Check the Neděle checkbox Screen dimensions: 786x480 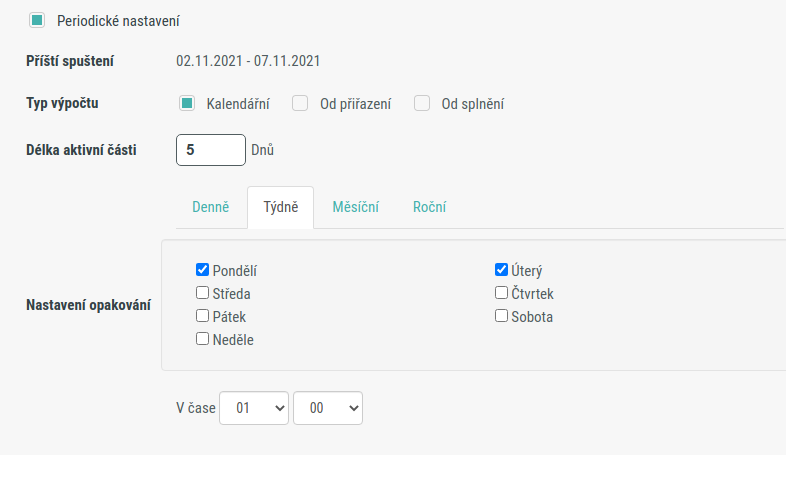(202, 339)
